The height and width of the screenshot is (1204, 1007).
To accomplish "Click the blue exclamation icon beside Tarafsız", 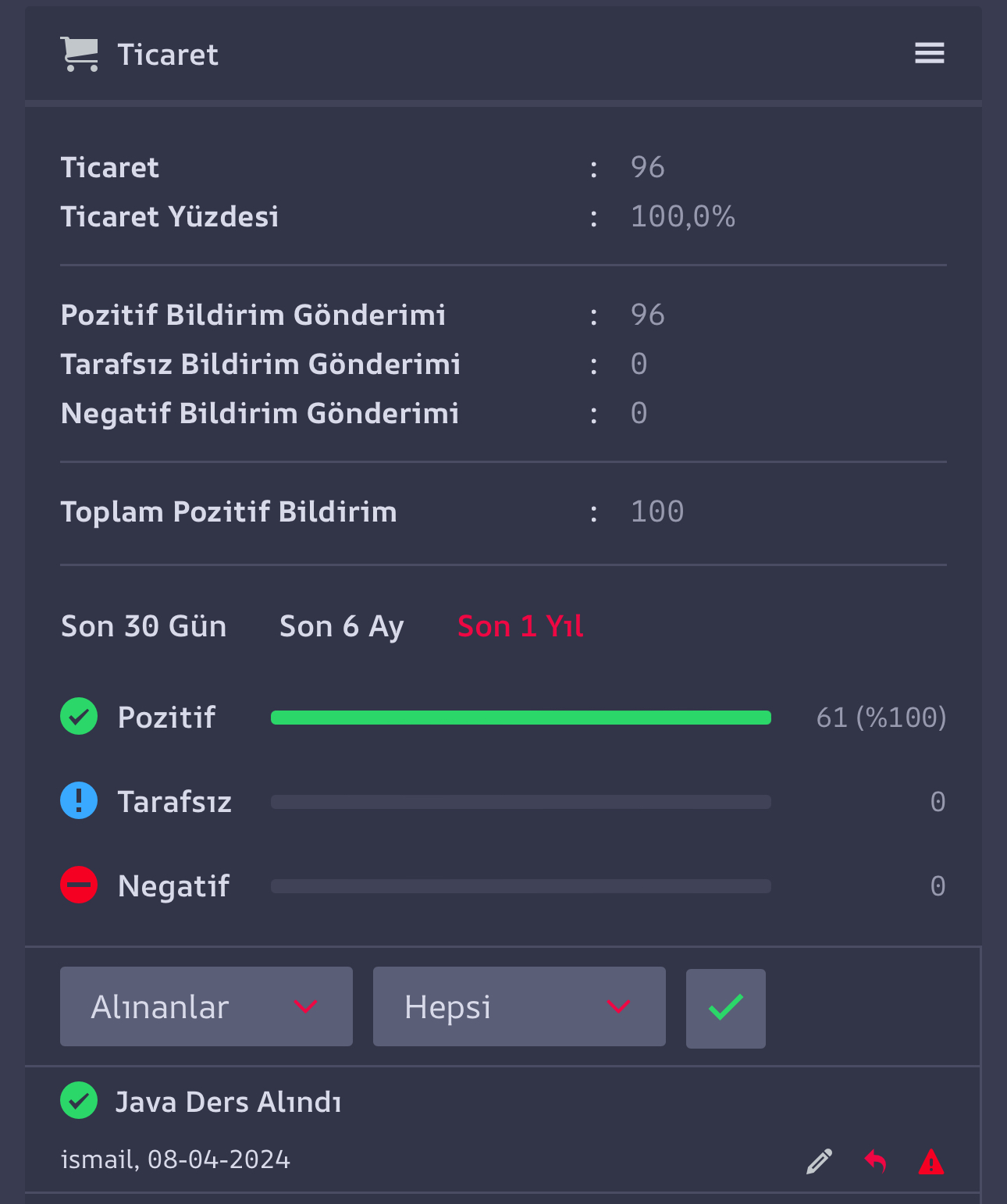I will pos(79,800).
